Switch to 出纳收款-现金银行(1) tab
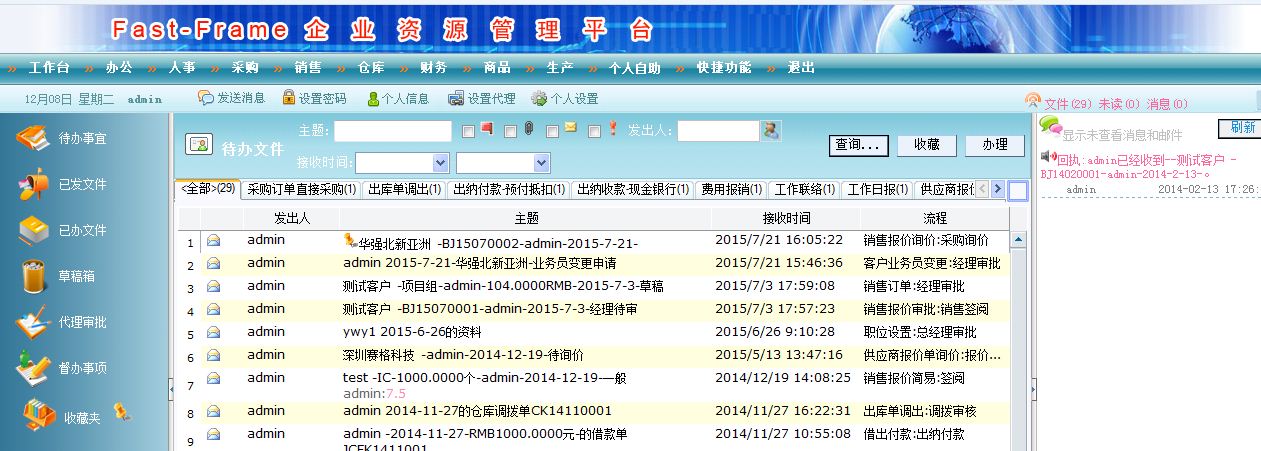The height and width of the screenshot is (451, 1261). [x=632, y=189]
